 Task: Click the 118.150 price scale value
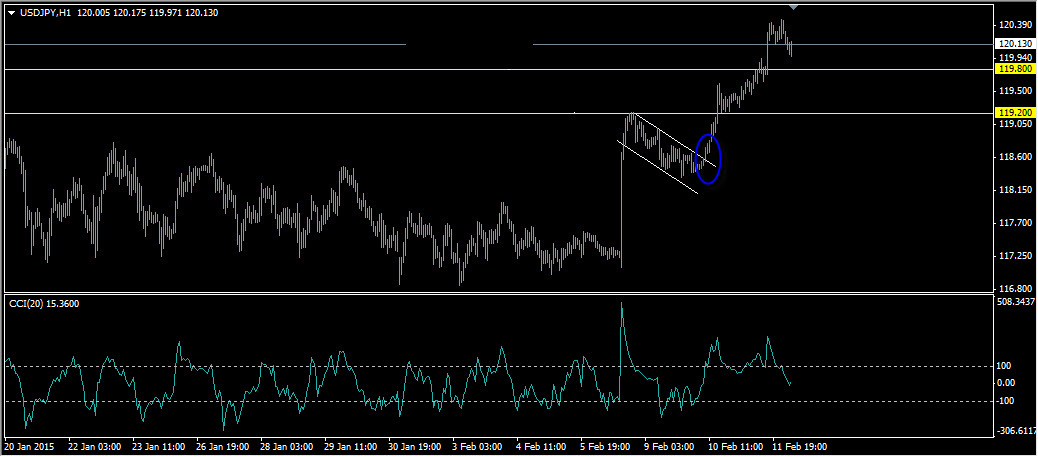pos(1015,190)
